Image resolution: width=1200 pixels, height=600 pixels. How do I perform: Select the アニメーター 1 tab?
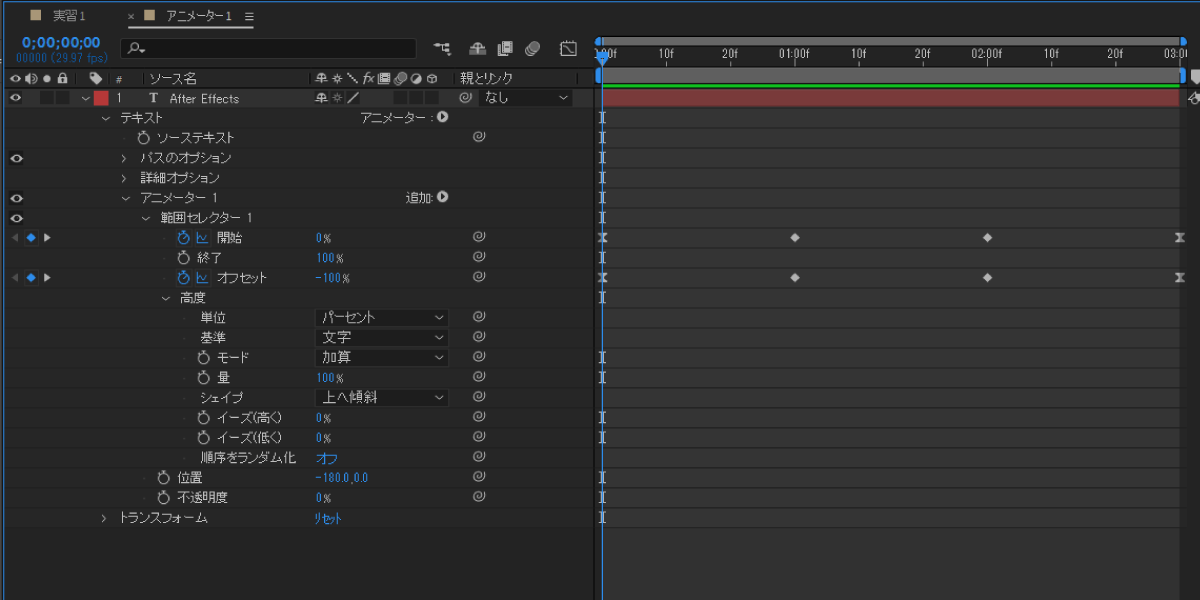(x=197, y=16)
